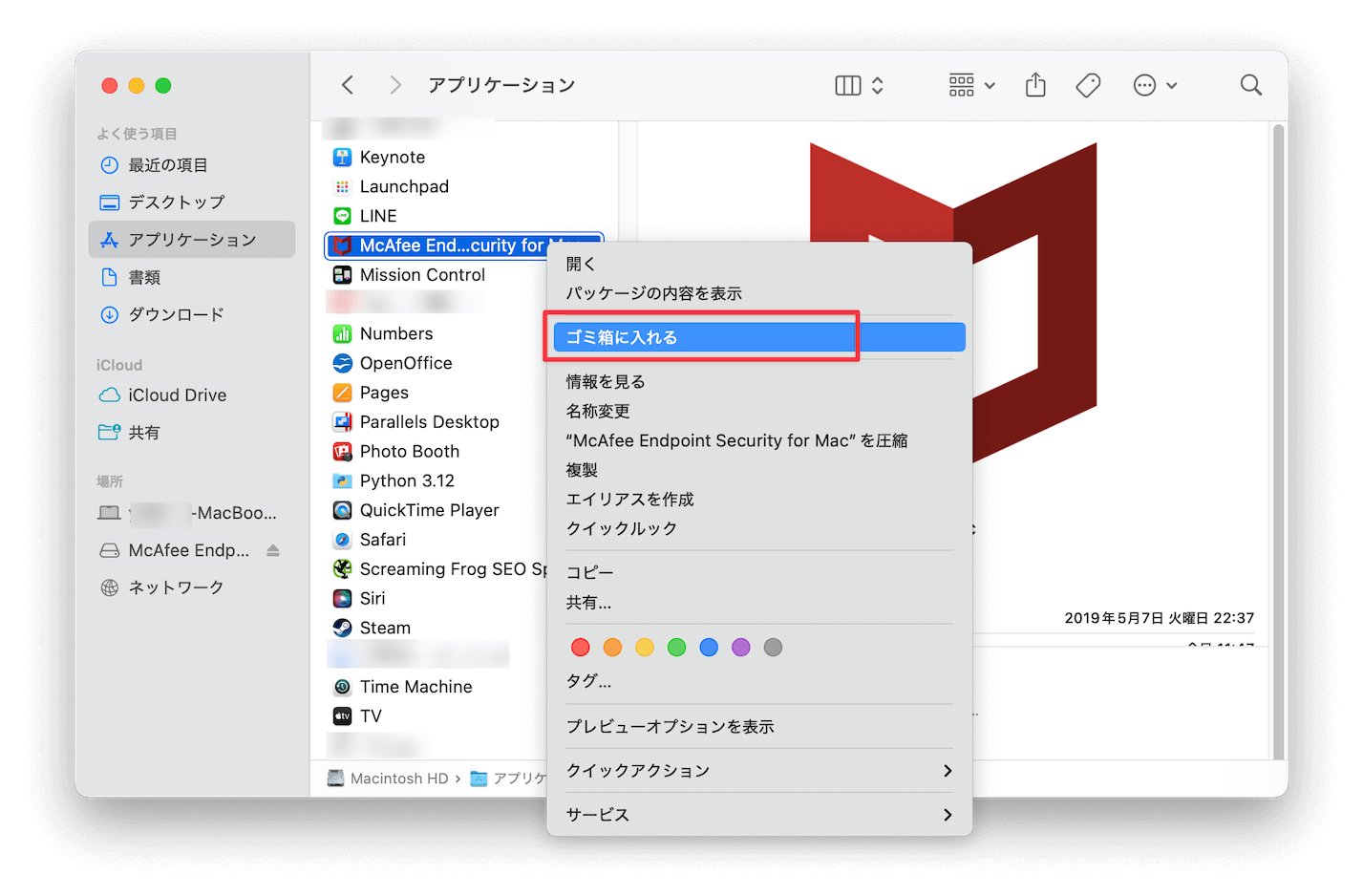Open 書類 in sidebar
This screenshot has width=1363, height=896.
click(191, 277)
